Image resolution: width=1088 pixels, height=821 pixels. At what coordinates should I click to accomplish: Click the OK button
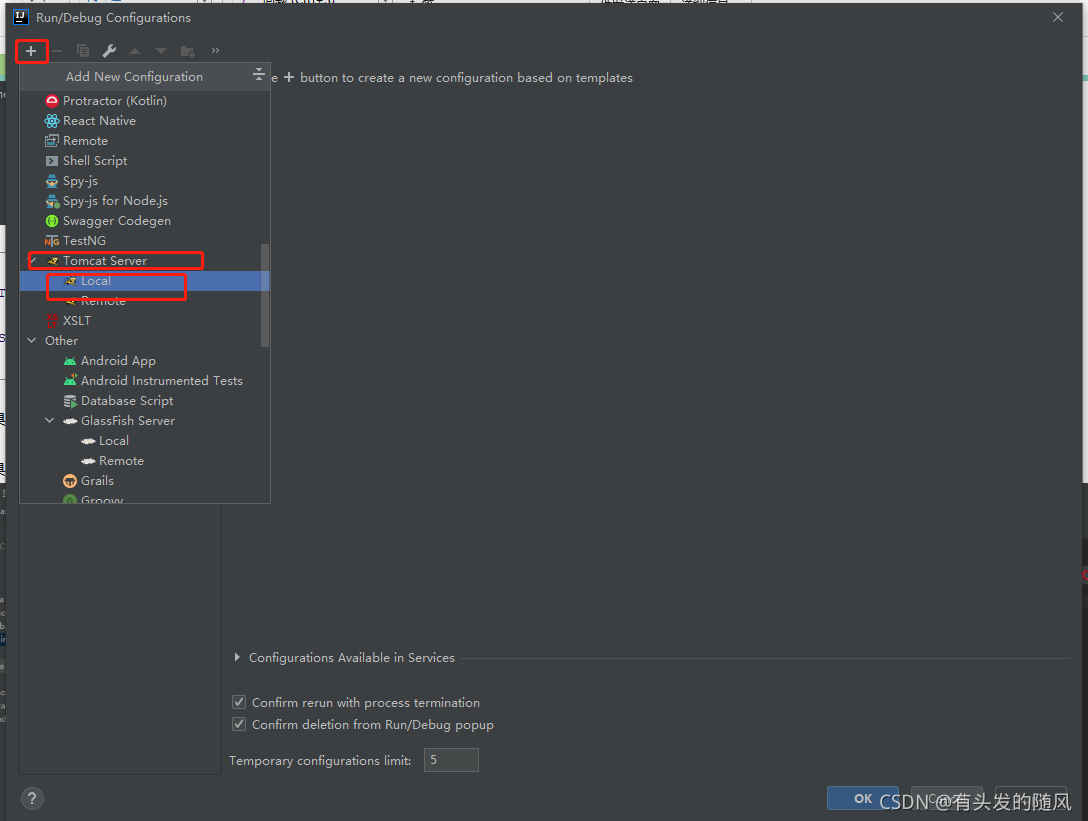[862, 798]
